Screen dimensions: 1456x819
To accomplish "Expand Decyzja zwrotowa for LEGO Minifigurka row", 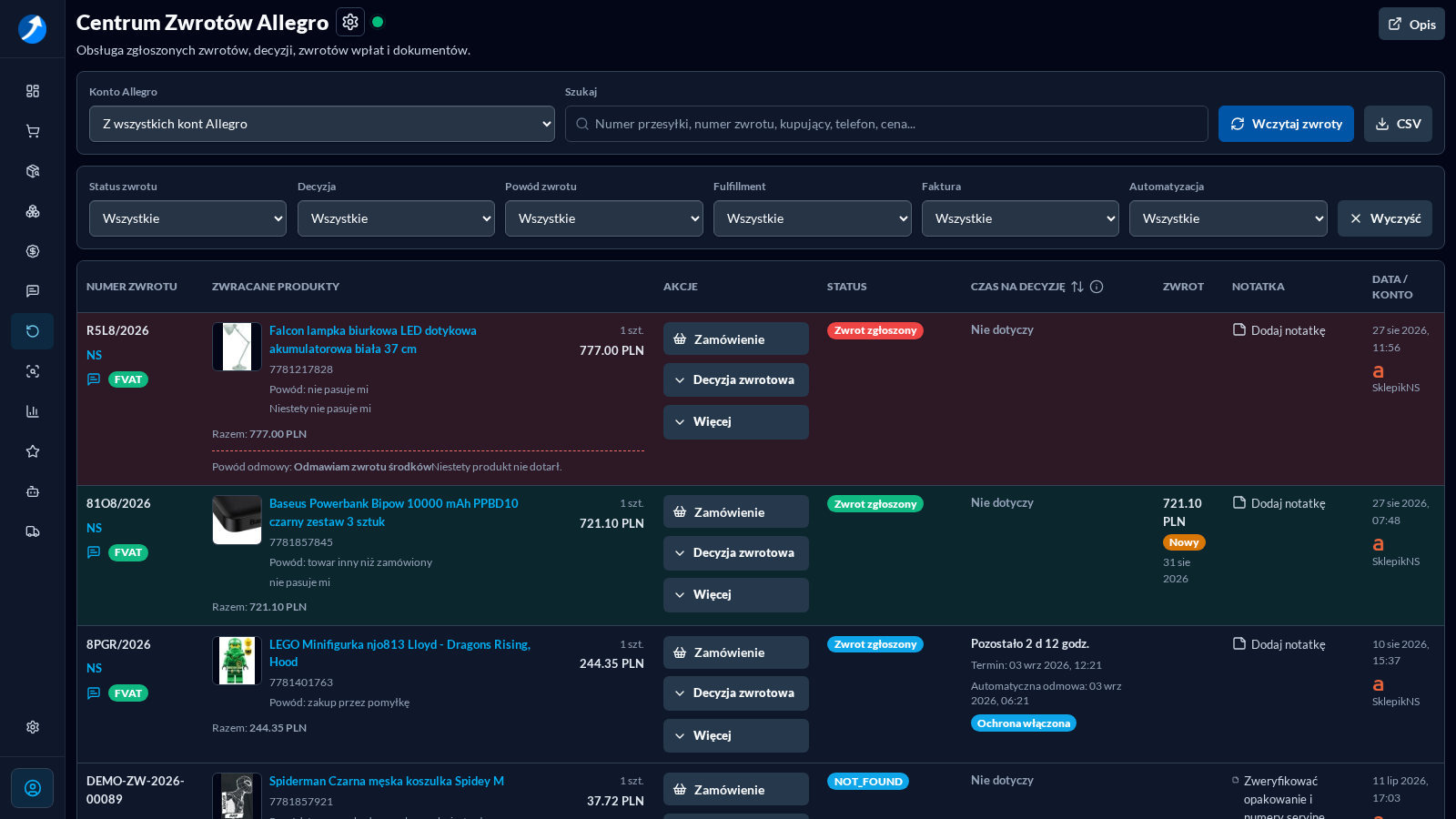I will [736, 693].
